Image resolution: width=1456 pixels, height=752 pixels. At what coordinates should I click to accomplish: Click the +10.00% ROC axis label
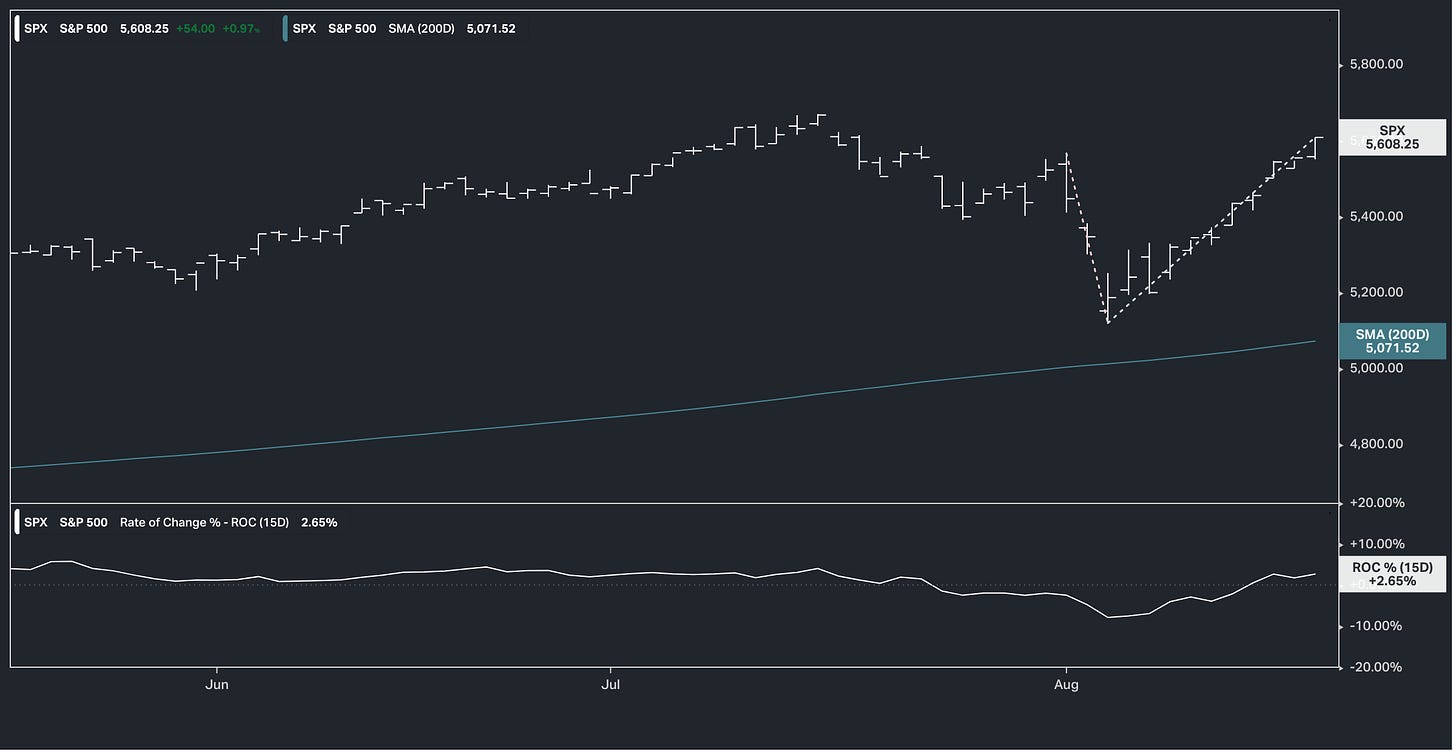pyautogui.click(x=1375, y=544)
